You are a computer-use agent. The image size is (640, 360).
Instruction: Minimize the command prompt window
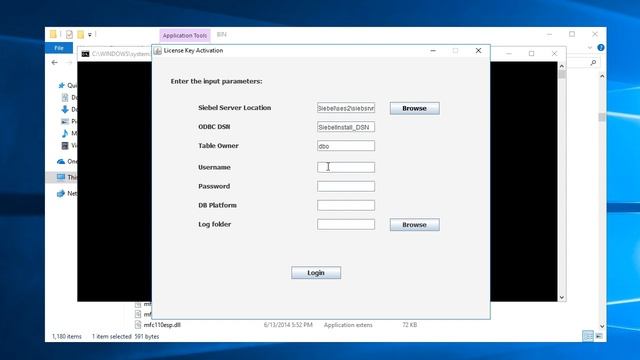(509, 53)
